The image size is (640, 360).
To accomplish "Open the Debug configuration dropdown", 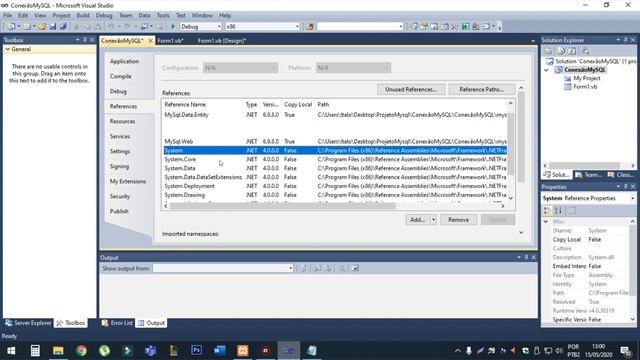I will click(x=219, y=27).
